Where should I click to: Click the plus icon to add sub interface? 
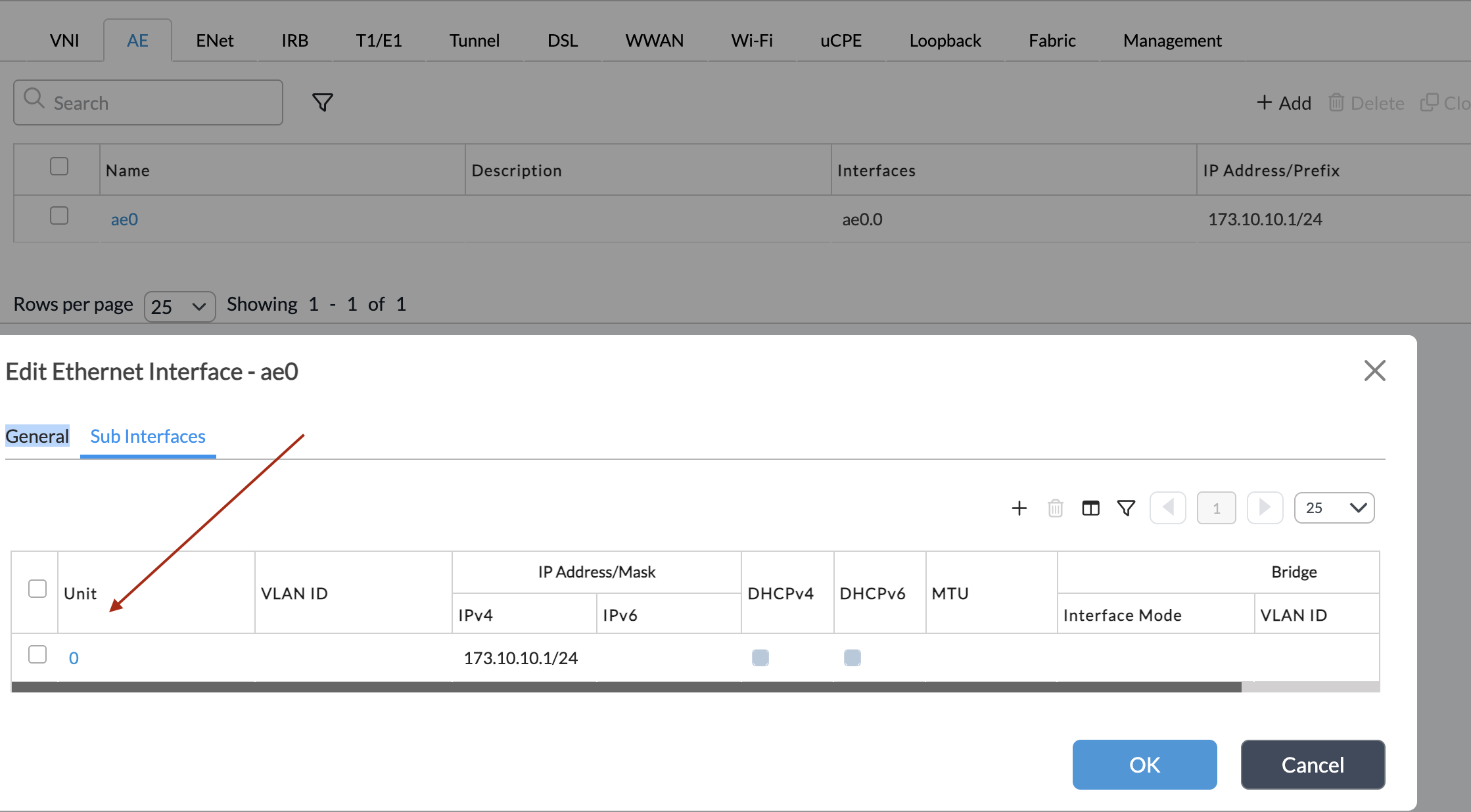pyautogui.click(x=1019, y=508)
